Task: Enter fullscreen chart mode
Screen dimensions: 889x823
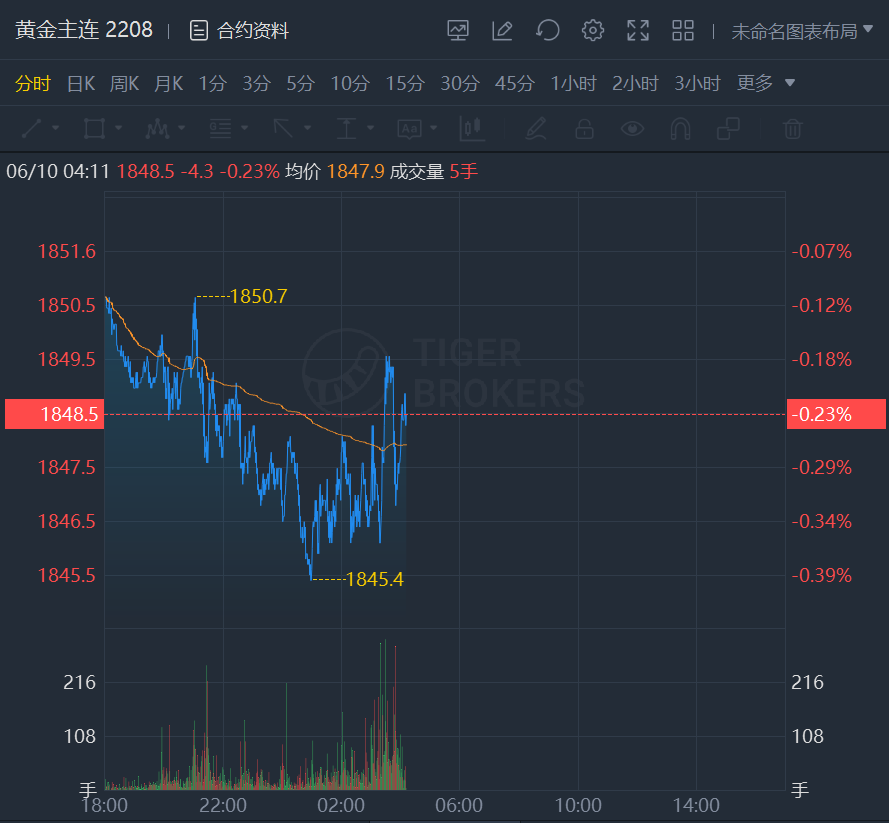Action: click(638, 31)
